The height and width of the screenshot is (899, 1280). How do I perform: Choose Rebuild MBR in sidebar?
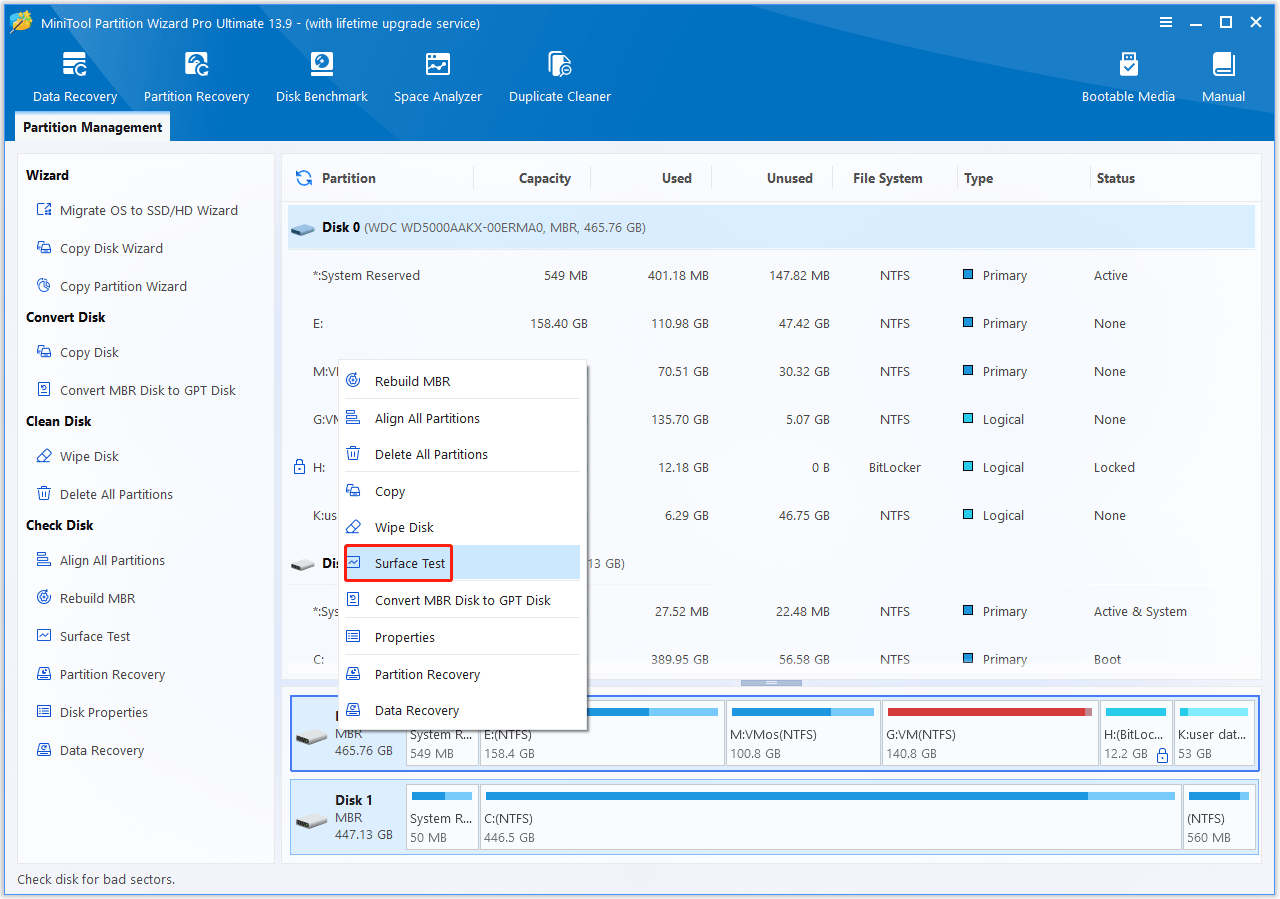(85, 598)
